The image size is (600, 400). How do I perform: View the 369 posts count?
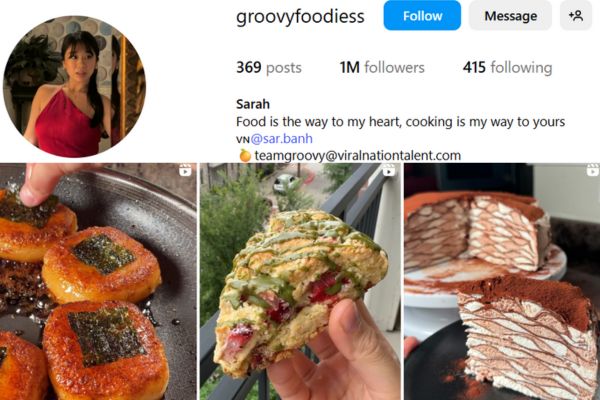point(268,68)
